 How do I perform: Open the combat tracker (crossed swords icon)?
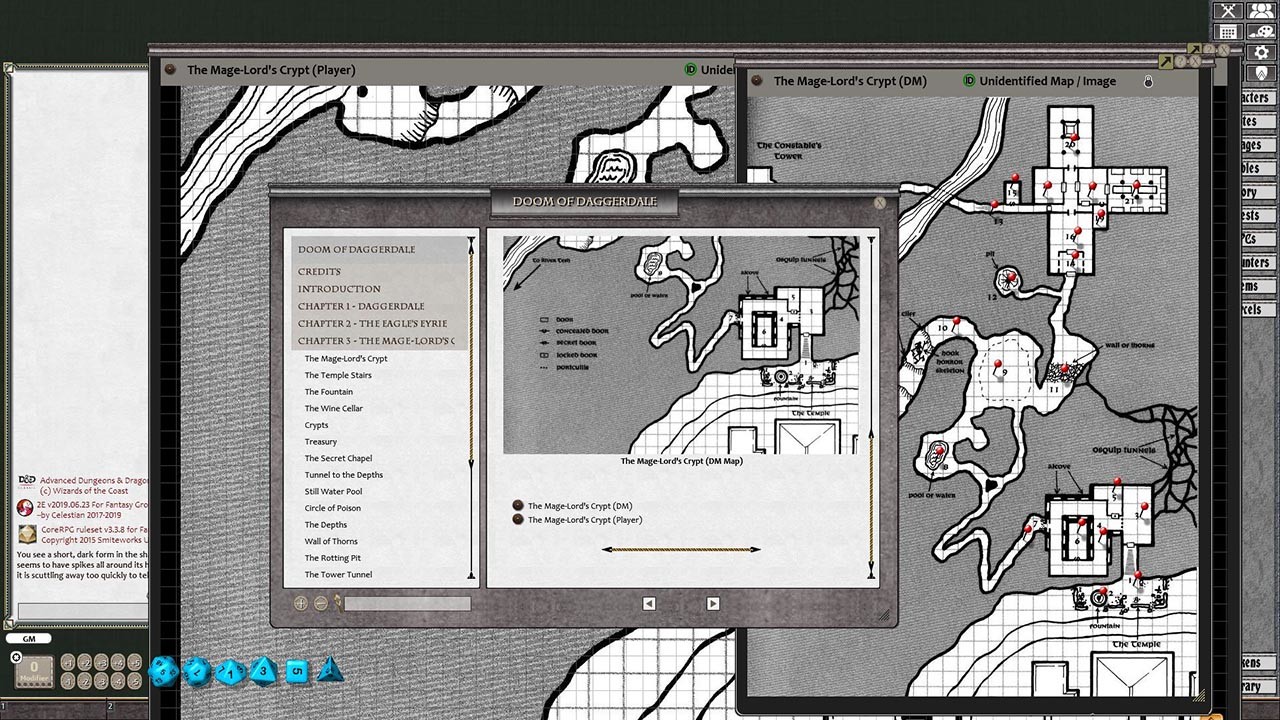(1227, 11)
